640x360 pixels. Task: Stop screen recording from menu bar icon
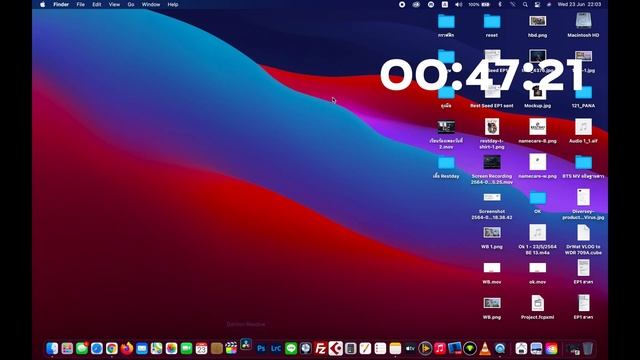click(402, 4)
